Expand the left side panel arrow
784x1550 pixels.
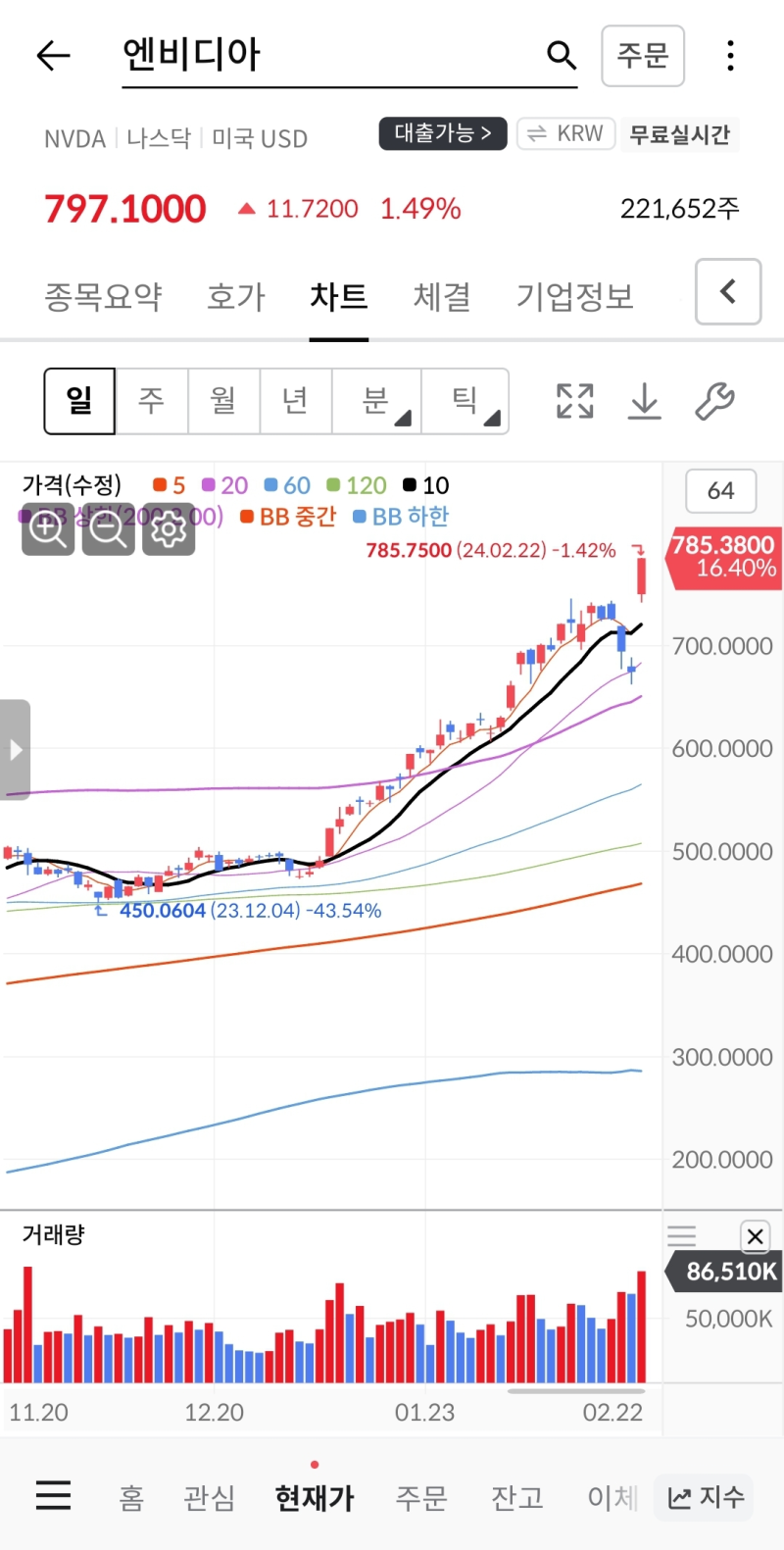tap(15, 750)
